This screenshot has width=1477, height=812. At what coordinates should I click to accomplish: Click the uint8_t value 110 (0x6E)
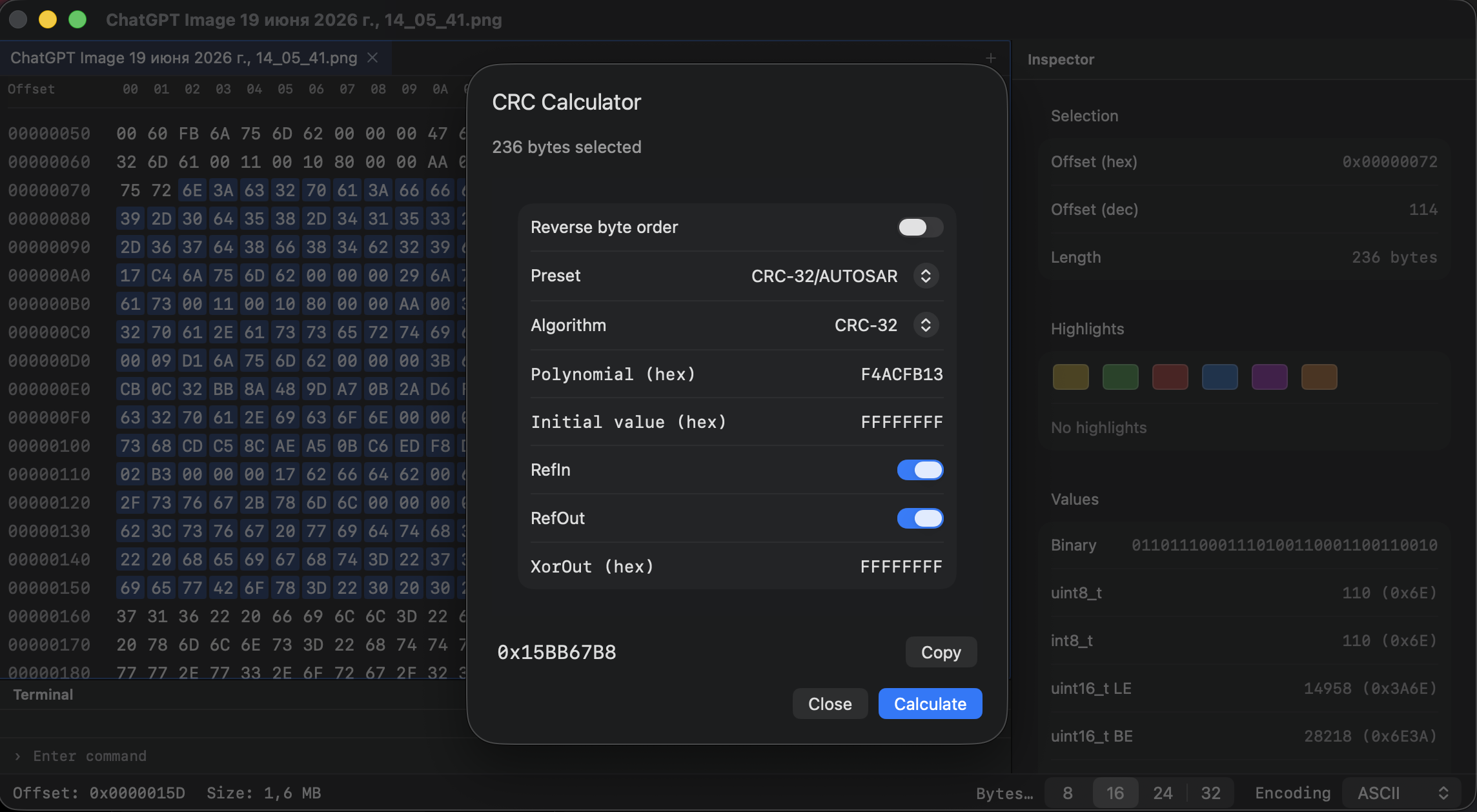pyautogui.click(x=1390, y=593)
